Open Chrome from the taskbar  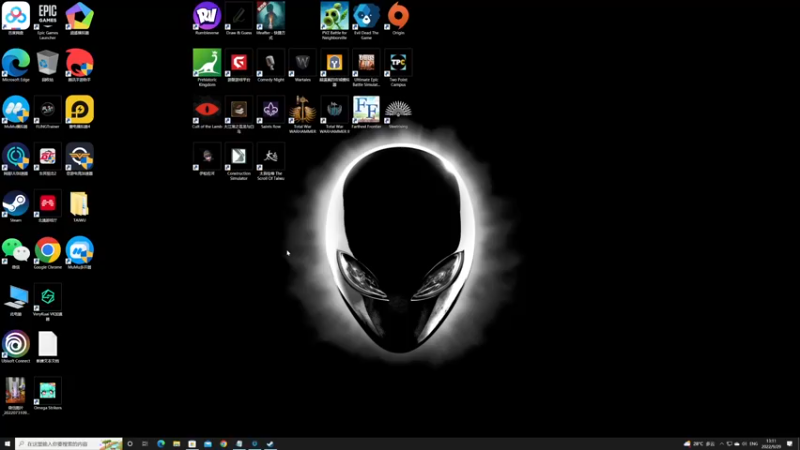(x=223, y=444)
